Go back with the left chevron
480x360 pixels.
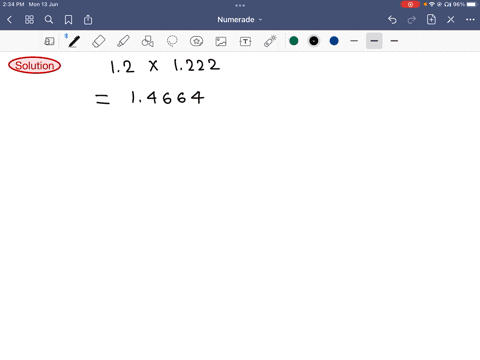9,20
